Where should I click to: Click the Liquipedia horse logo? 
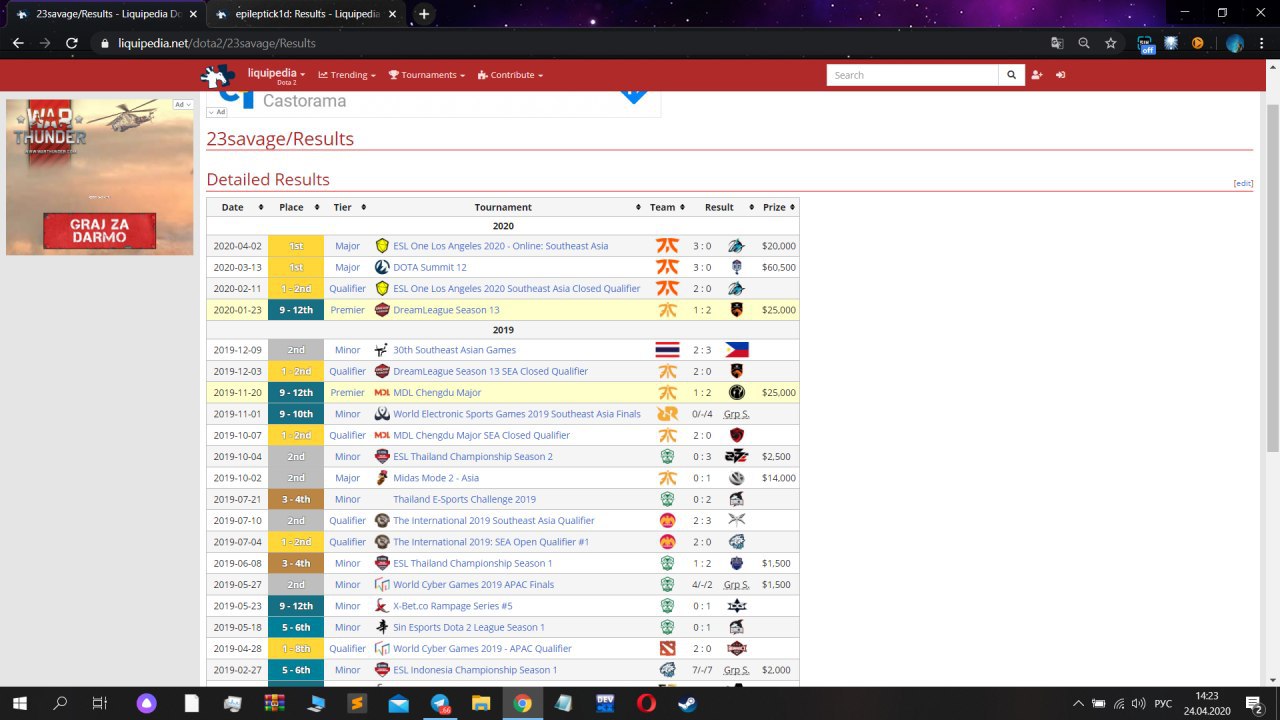pos(217,76)
